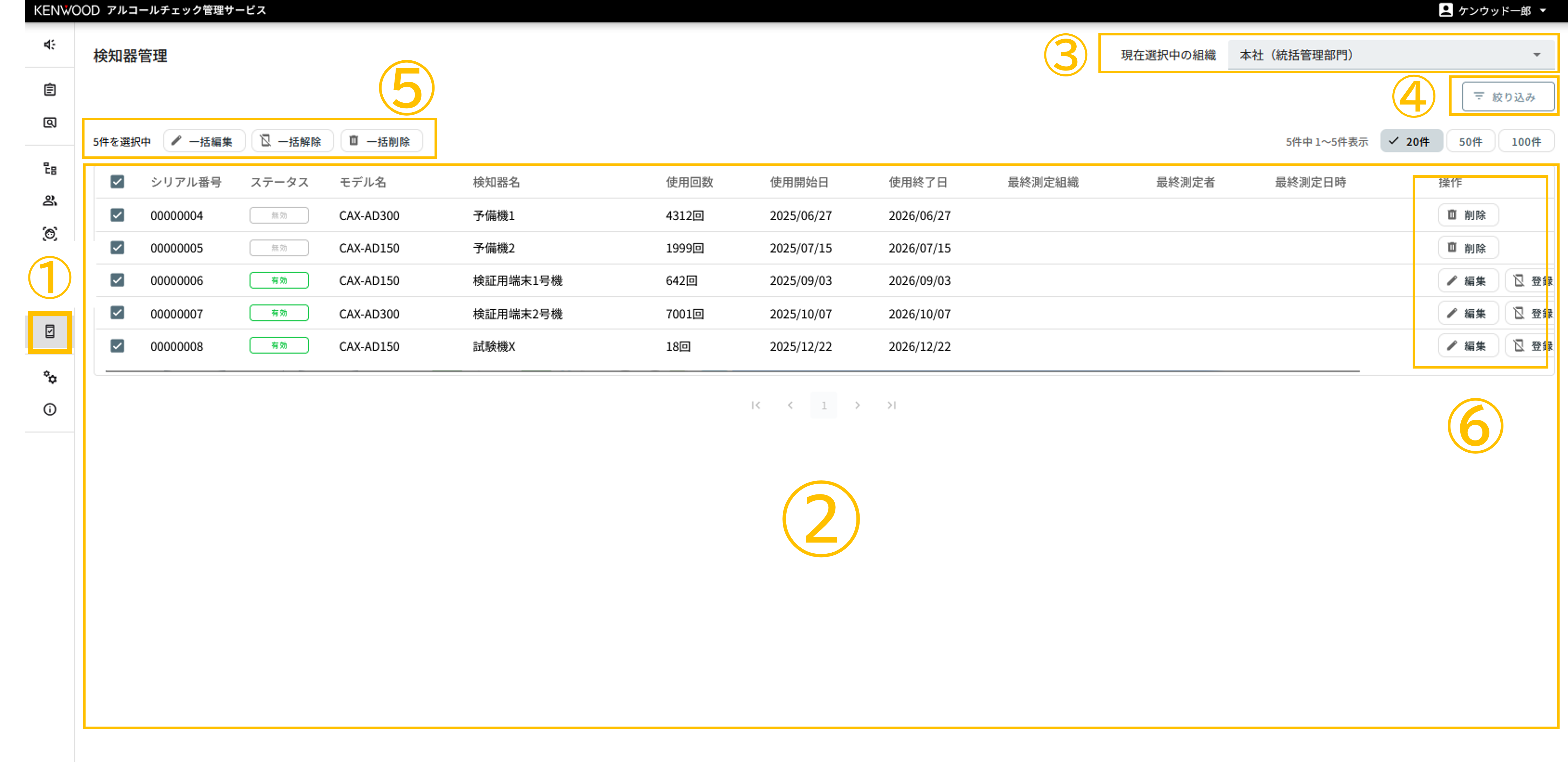Image resolution: width=1568 pixels, height=762 pixels.
Task: Click the シリアル番号 column header
Action: [x=186, y=182]
